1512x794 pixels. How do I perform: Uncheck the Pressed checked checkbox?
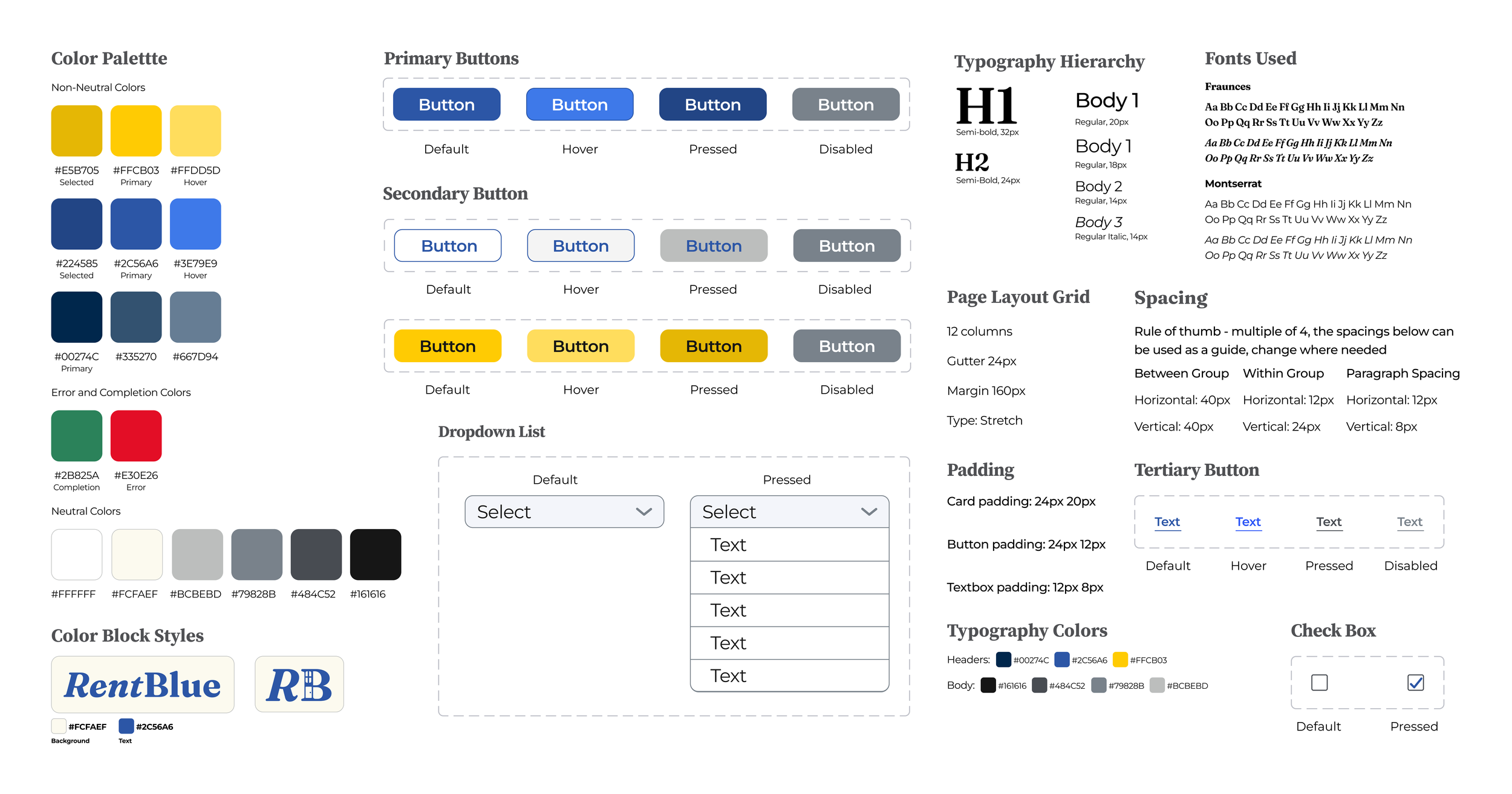pyautogui.click(x=1415, y=682)
